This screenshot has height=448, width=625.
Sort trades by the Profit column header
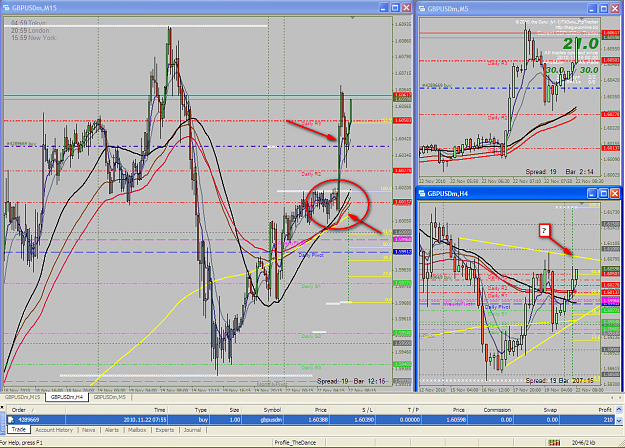(588, 410)
